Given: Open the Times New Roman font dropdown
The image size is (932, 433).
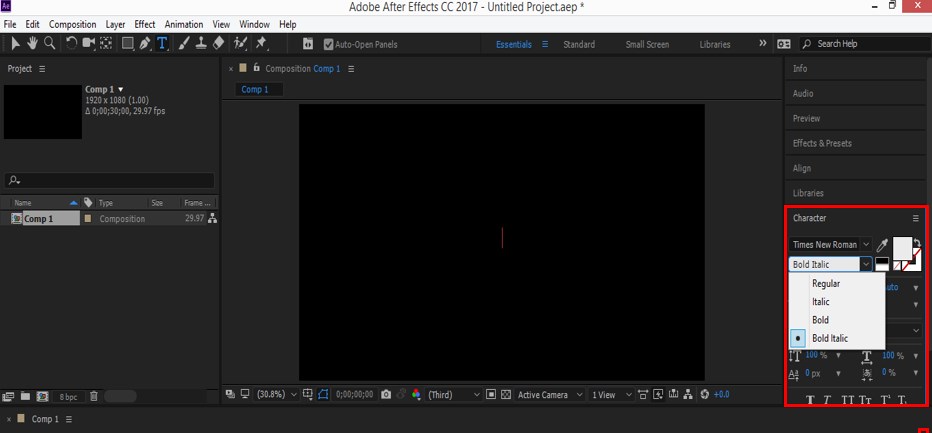Looking at the screenshot, I should [x=866, y=244].
